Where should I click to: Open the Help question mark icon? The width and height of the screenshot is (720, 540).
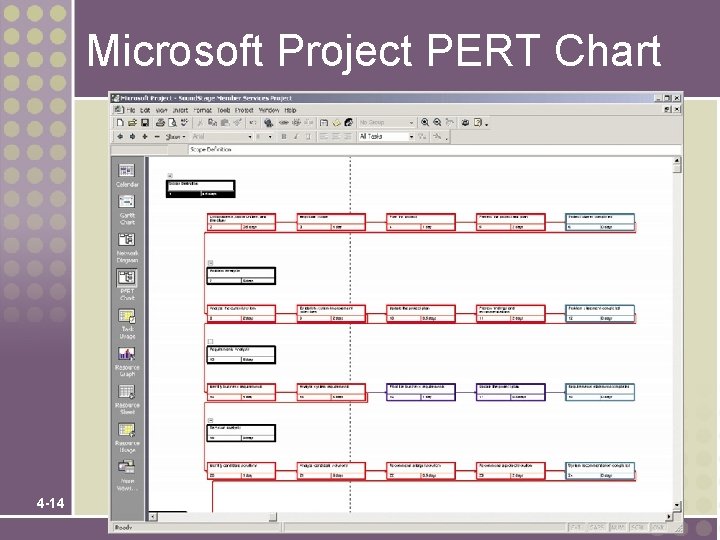tap(478, 123)
